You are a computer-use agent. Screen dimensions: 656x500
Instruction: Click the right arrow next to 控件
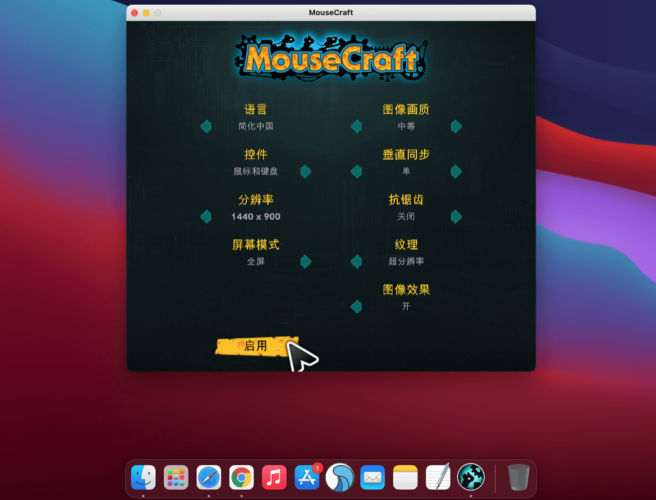tap(306, 171)
